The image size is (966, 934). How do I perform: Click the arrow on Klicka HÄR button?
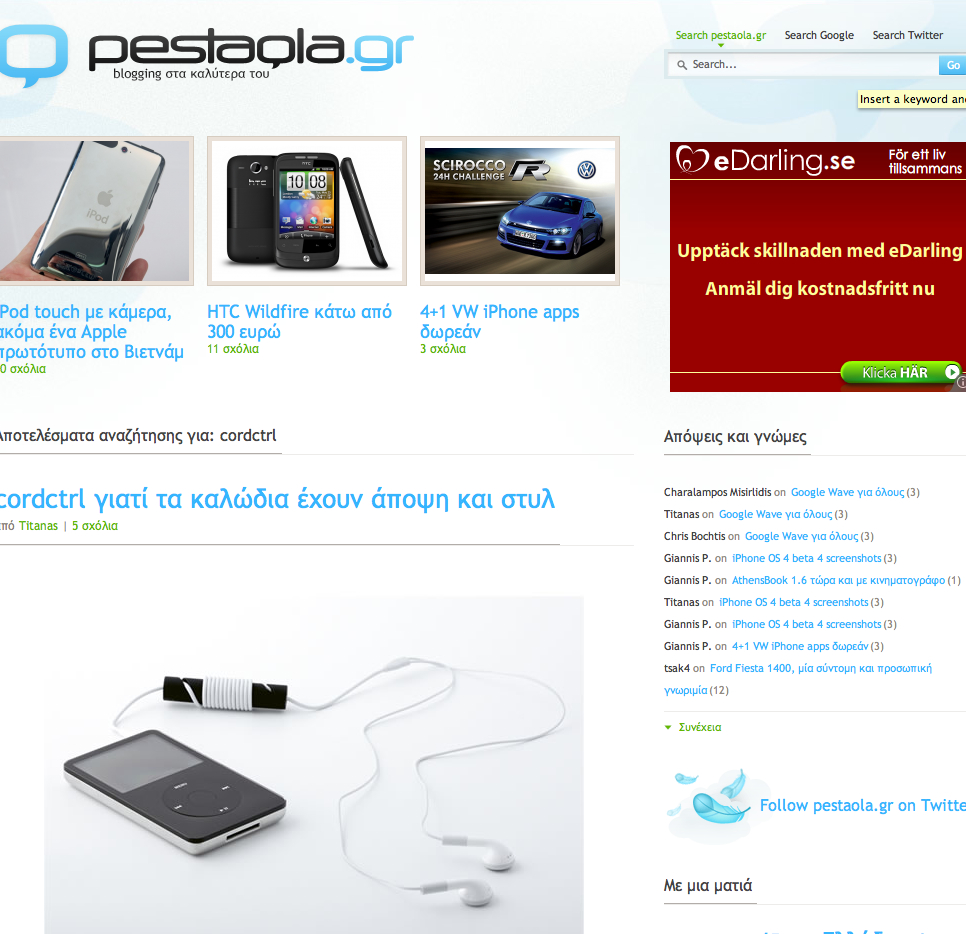click(x=952, y=372)
